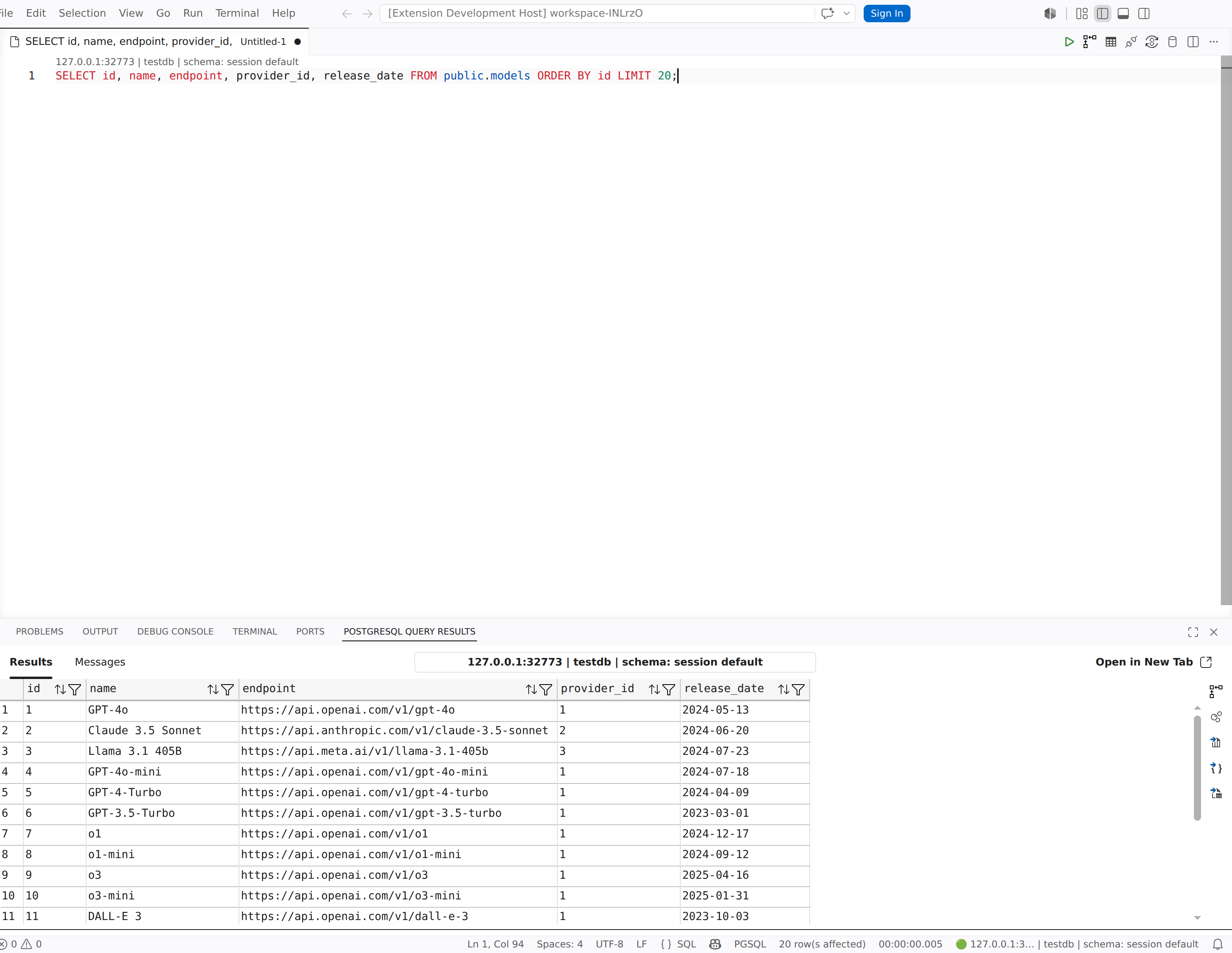Sort the release_date column
Screen dimensions: 1232x953
pos(784,689)
